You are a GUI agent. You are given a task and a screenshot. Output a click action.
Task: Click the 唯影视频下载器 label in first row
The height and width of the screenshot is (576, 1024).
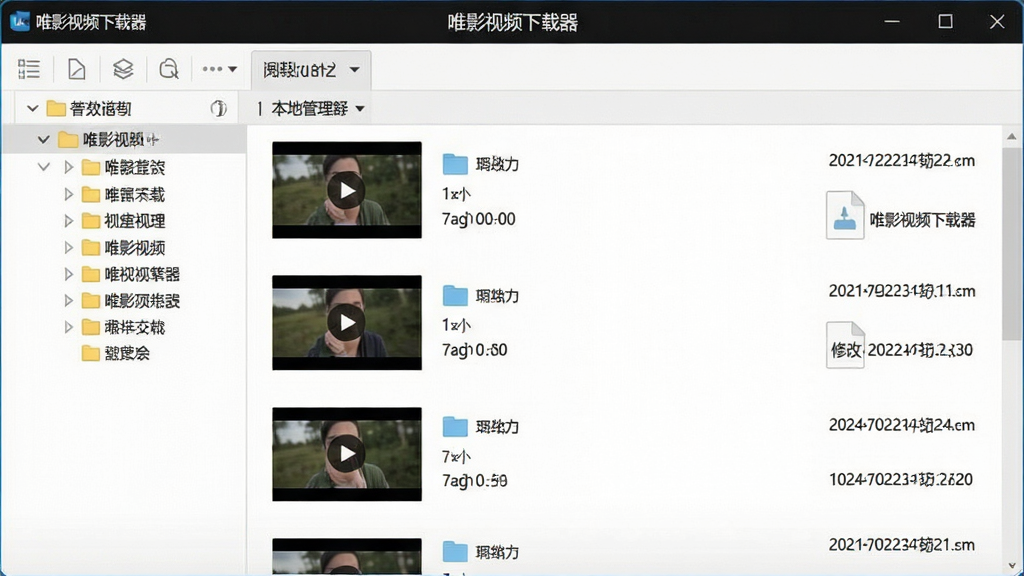point(922,220)
